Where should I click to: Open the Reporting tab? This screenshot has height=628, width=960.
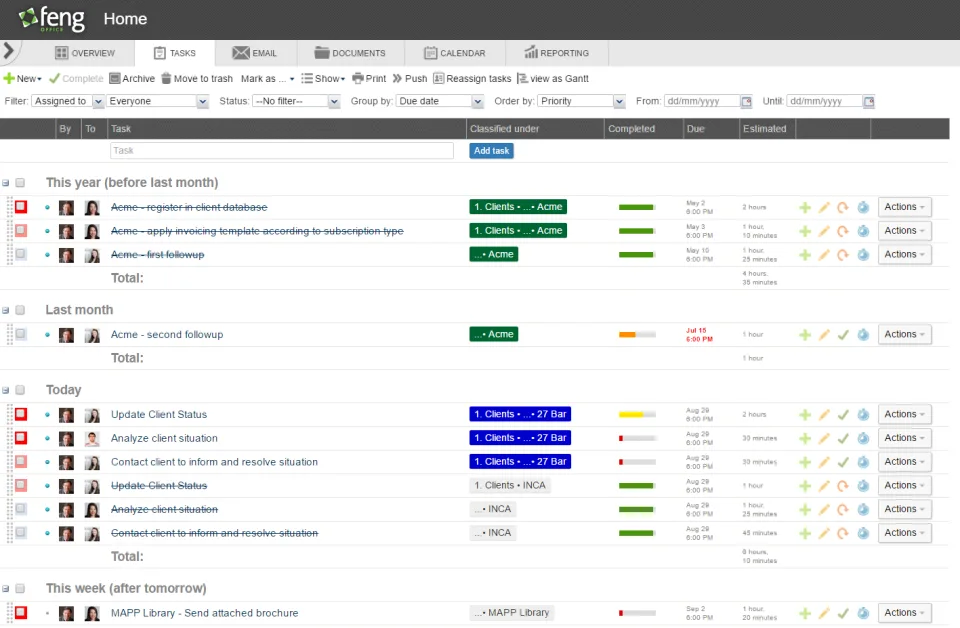tap(557, 53)
